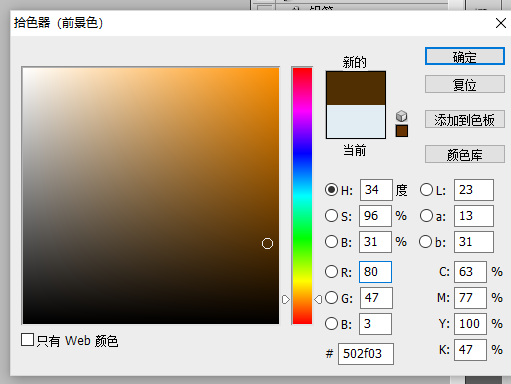This screenshot has width=511, height=384.
Task: Click the L field showing 23
Action: 474,190
